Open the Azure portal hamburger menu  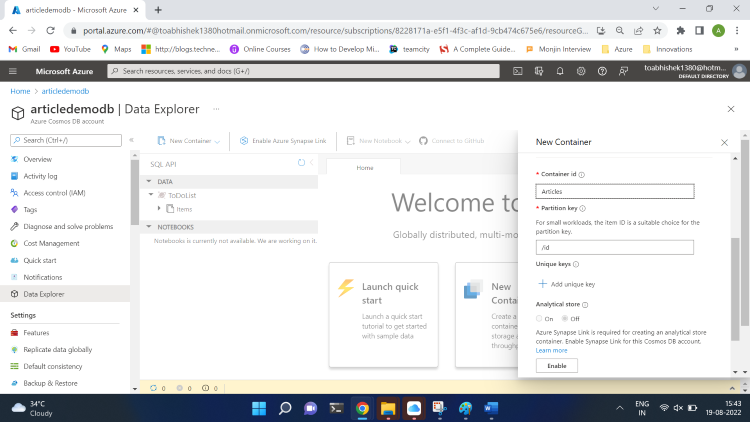point(13,71)
